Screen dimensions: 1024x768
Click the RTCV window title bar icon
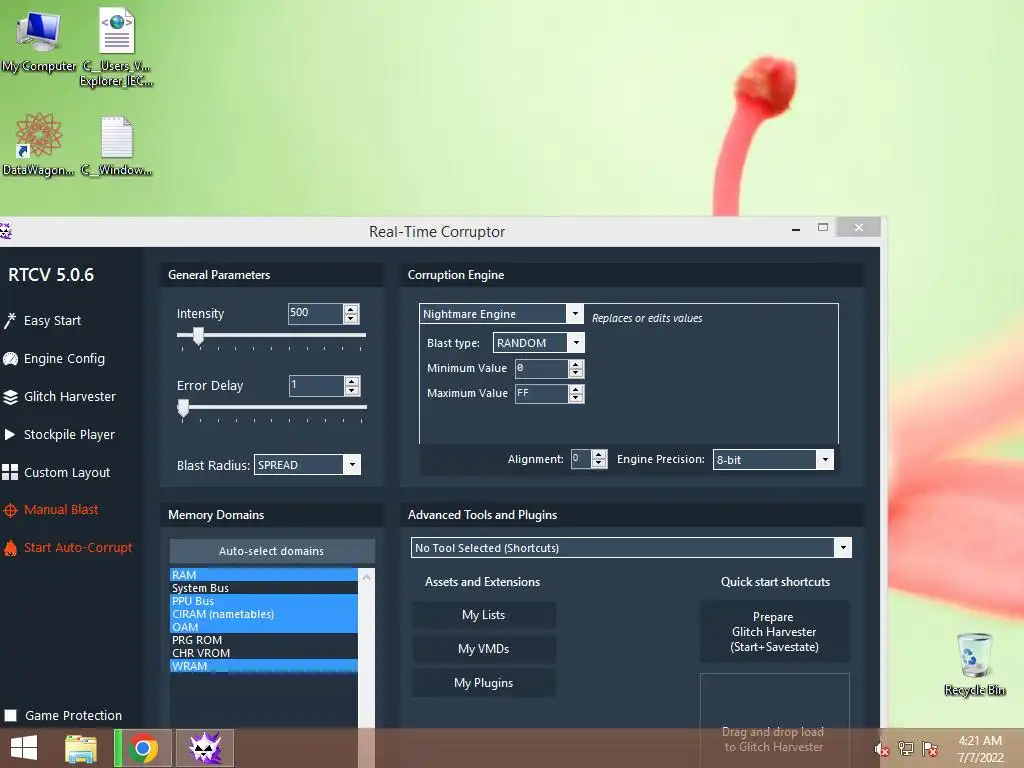click(x=5, y=231)
